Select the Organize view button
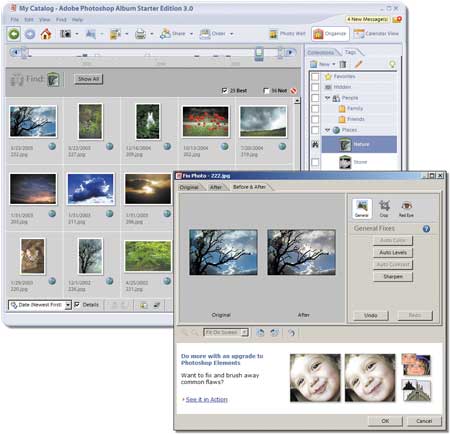 pyautogui.click(x=330, y=34)
